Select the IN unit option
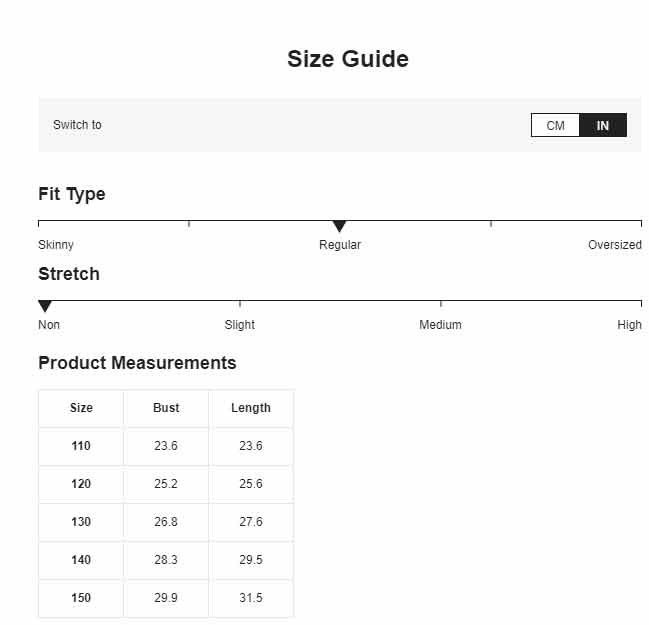The image size is (649, 625). (603, 126)
